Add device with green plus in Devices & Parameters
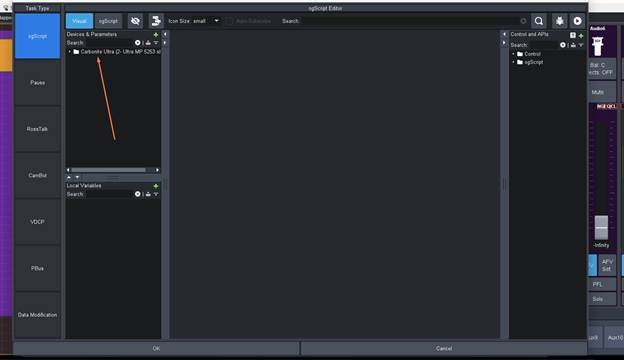 tap(156, 35)
